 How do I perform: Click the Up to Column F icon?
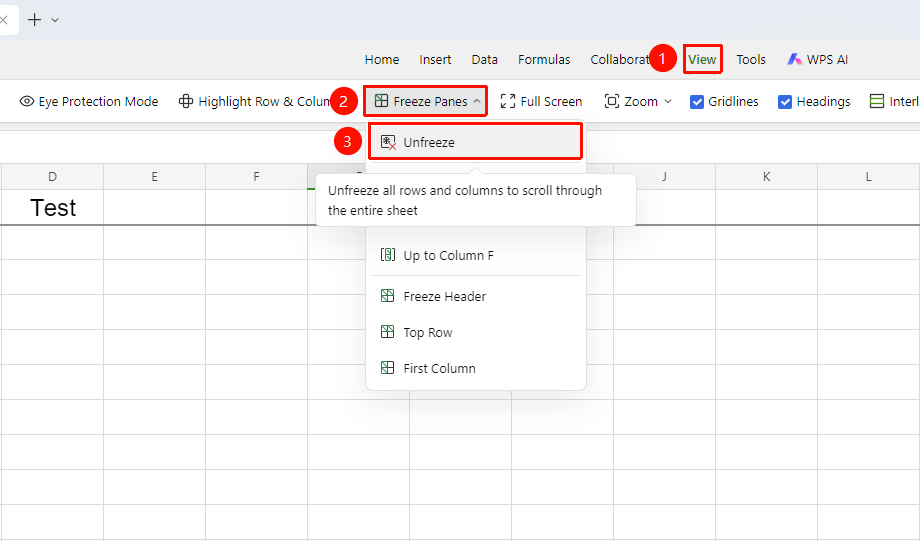(x=387, y=255)
